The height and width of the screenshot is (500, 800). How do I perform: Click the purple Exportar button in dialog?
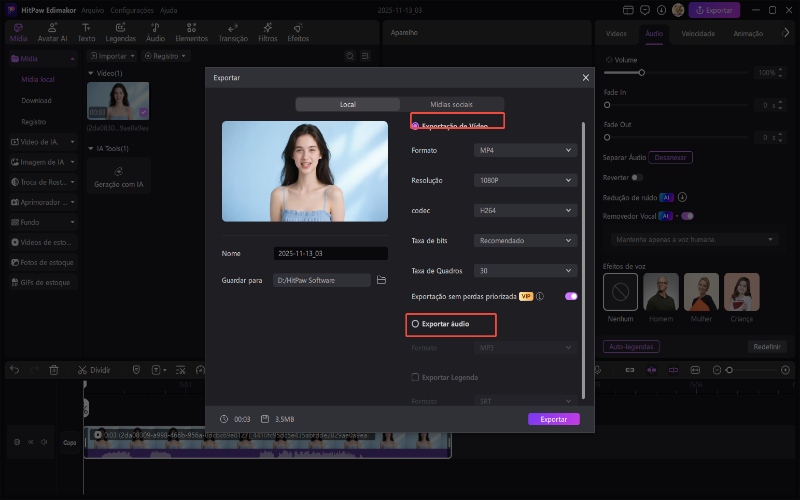coord(553,419)
